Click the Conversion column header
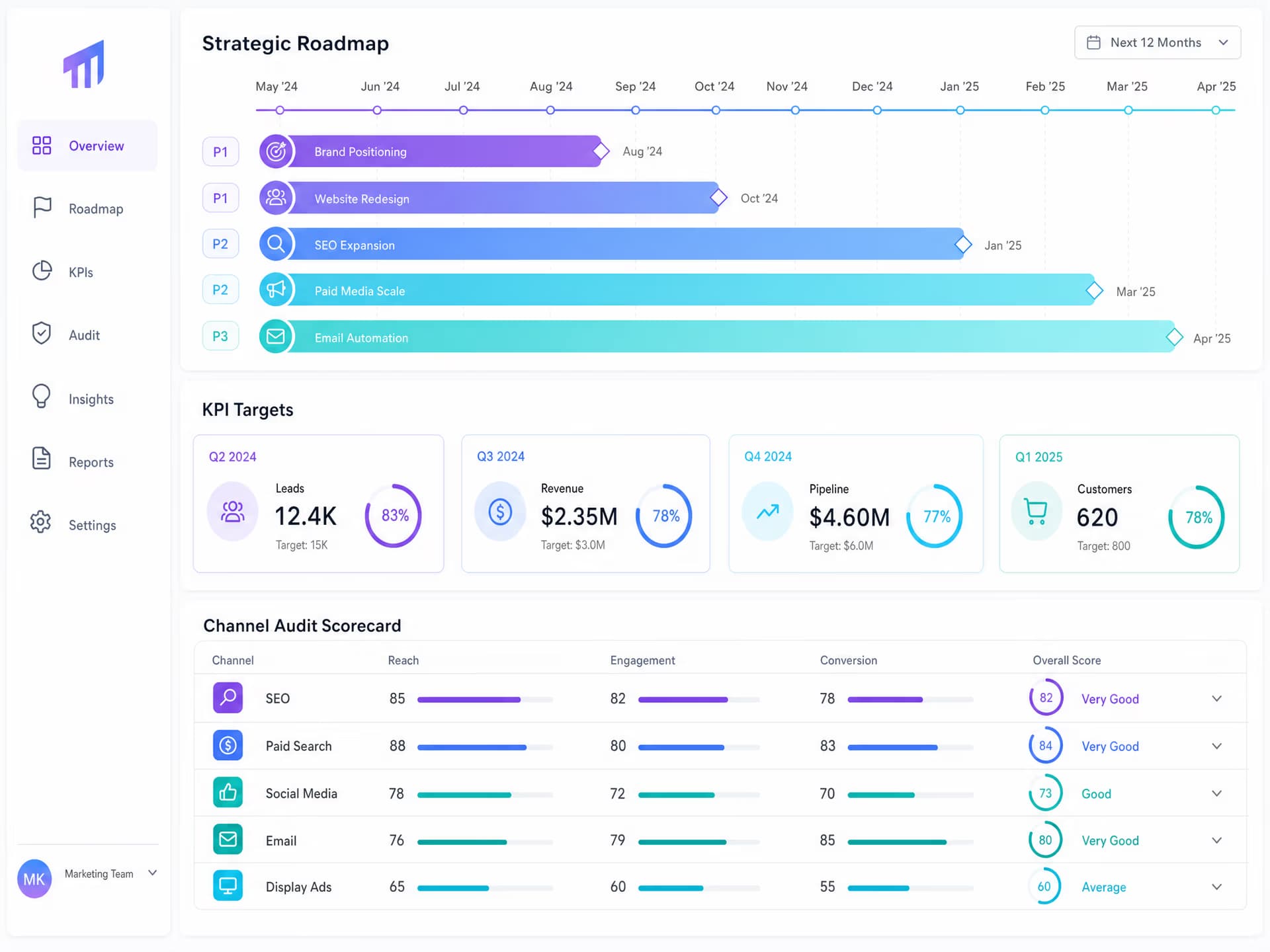 849,660
